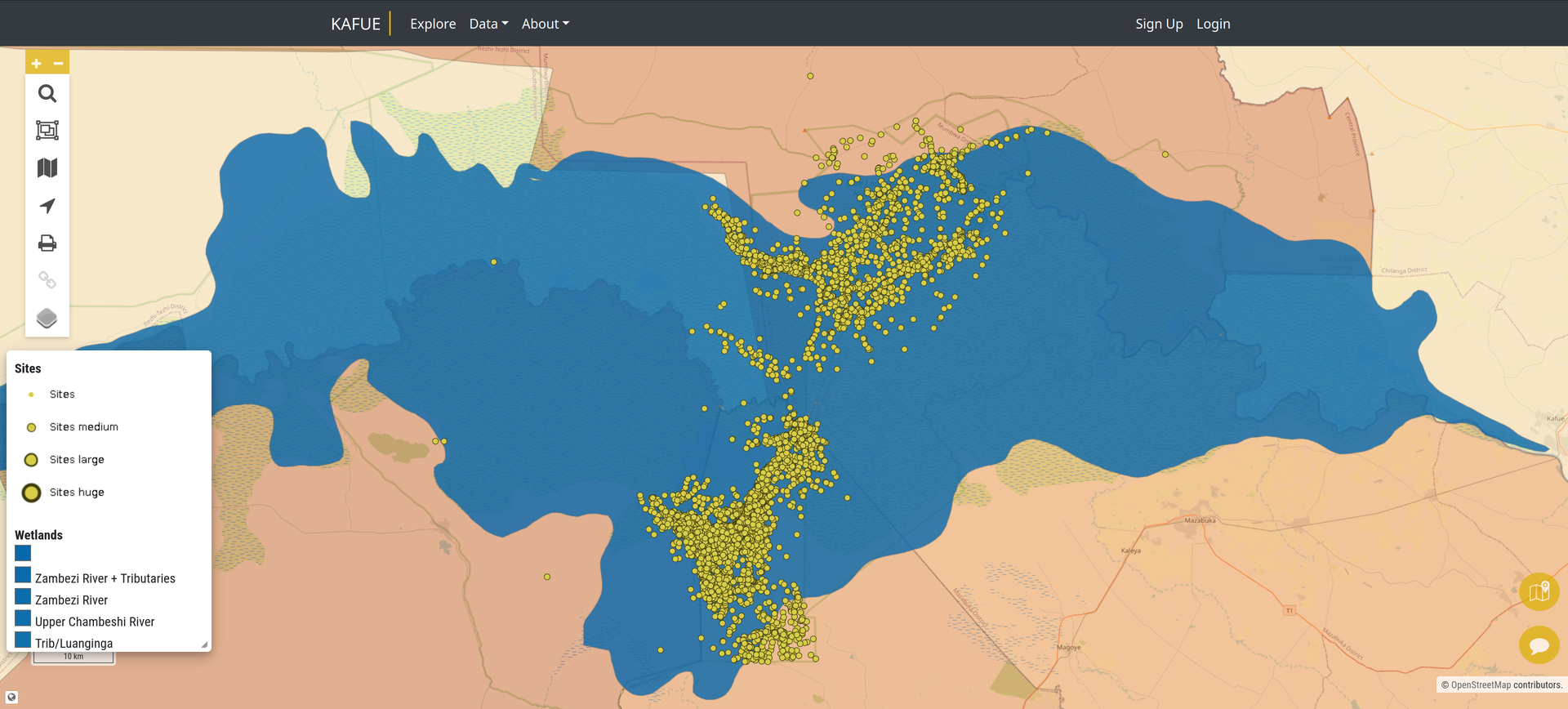This screenshot has height=709, width=1568.
Task: Open the Explore page
Action: (433, 24)
